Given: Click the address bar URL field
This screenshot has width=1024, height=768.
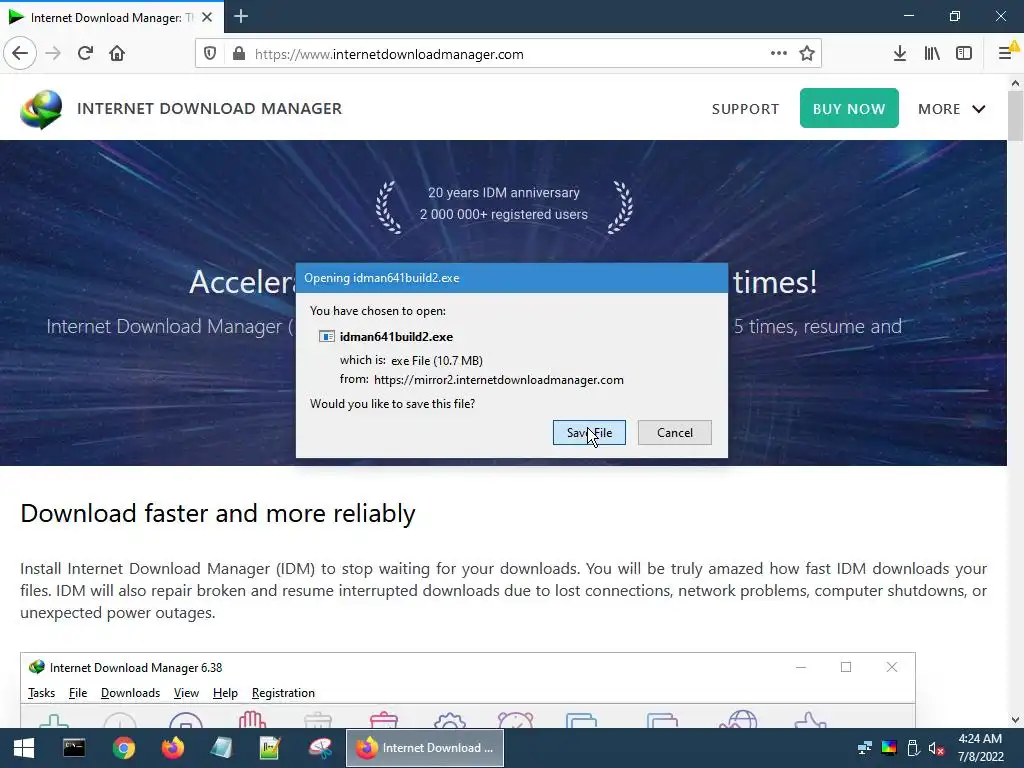Looking at the screenshot, I should (x=509, y=54).
